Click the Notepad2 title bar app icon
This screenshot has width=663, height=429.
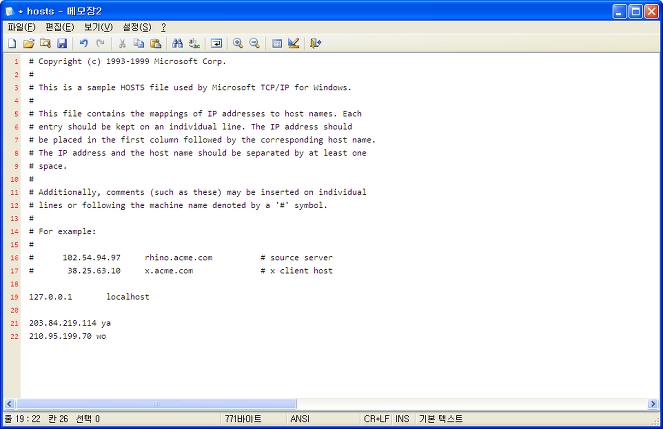(9, 11)
